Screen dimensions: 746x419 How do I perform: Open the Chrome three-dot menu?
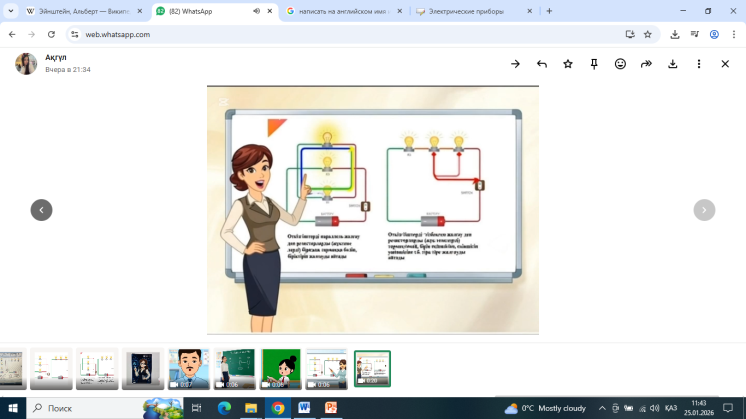pyautogui.click(x=734, y=34)
